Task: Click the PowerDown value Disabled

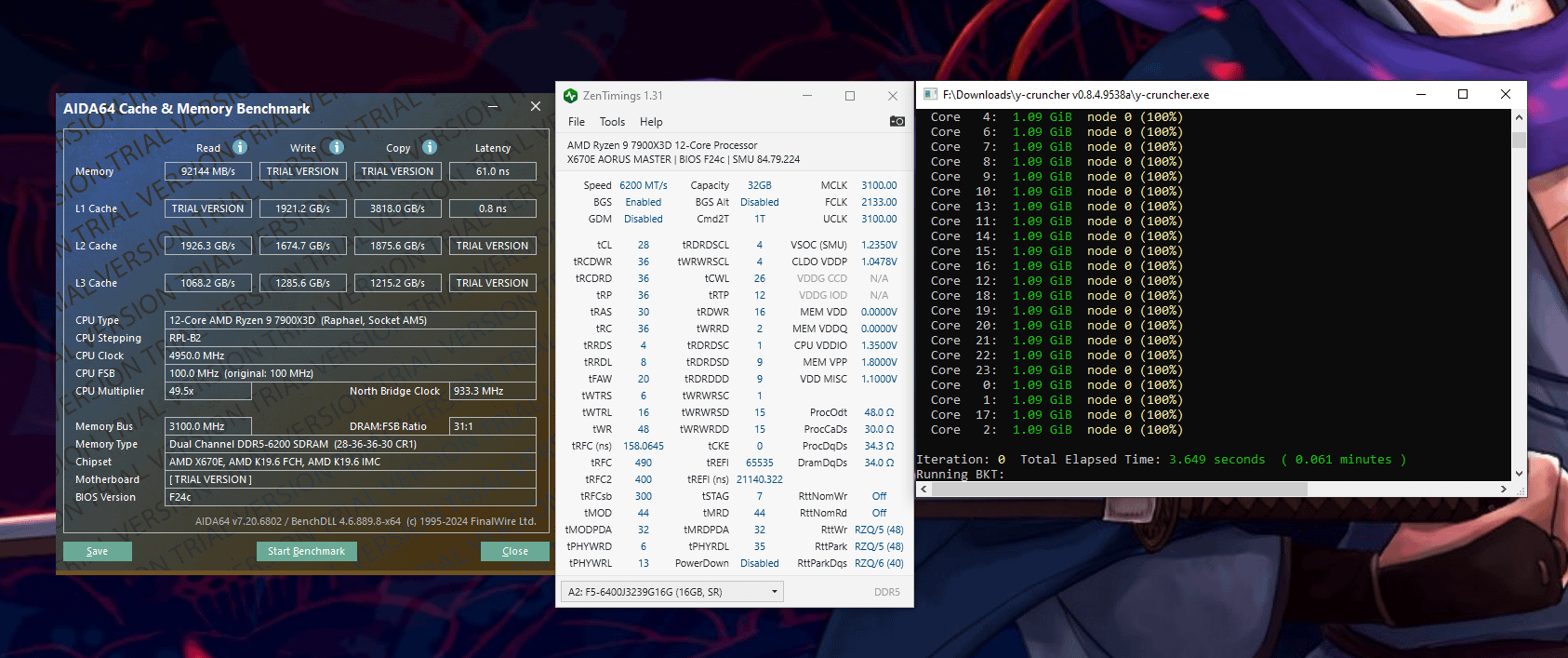Action: click(760, 563)
